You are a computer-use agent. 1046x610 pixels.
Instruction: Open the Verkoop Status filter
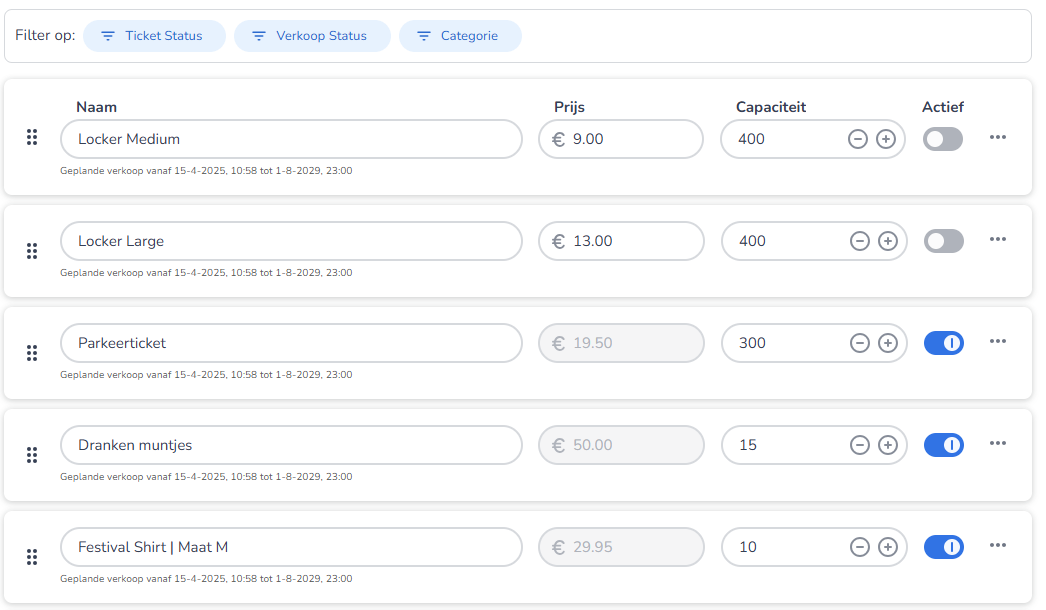312,36
